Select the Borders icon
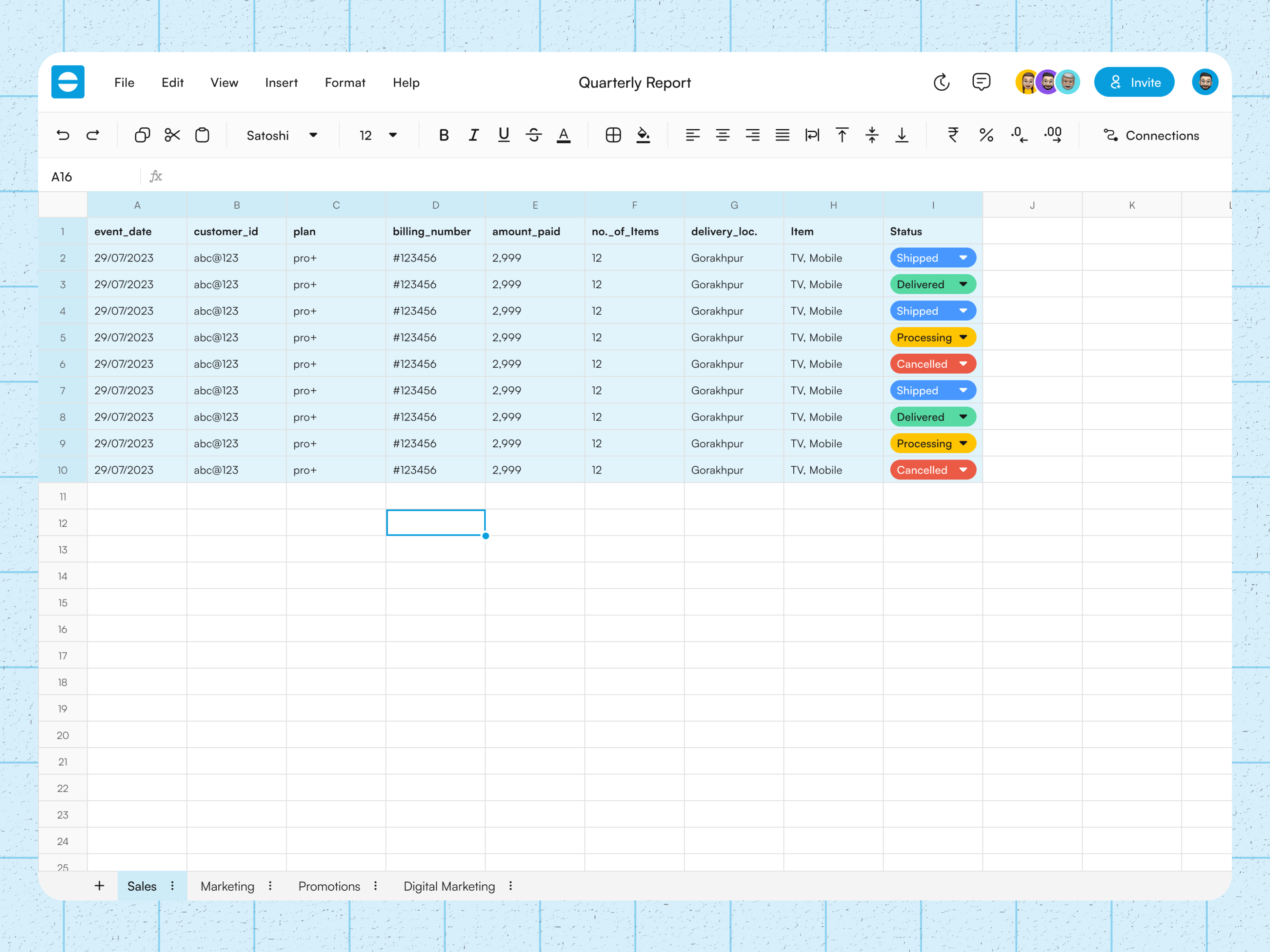 coord(613,135)
